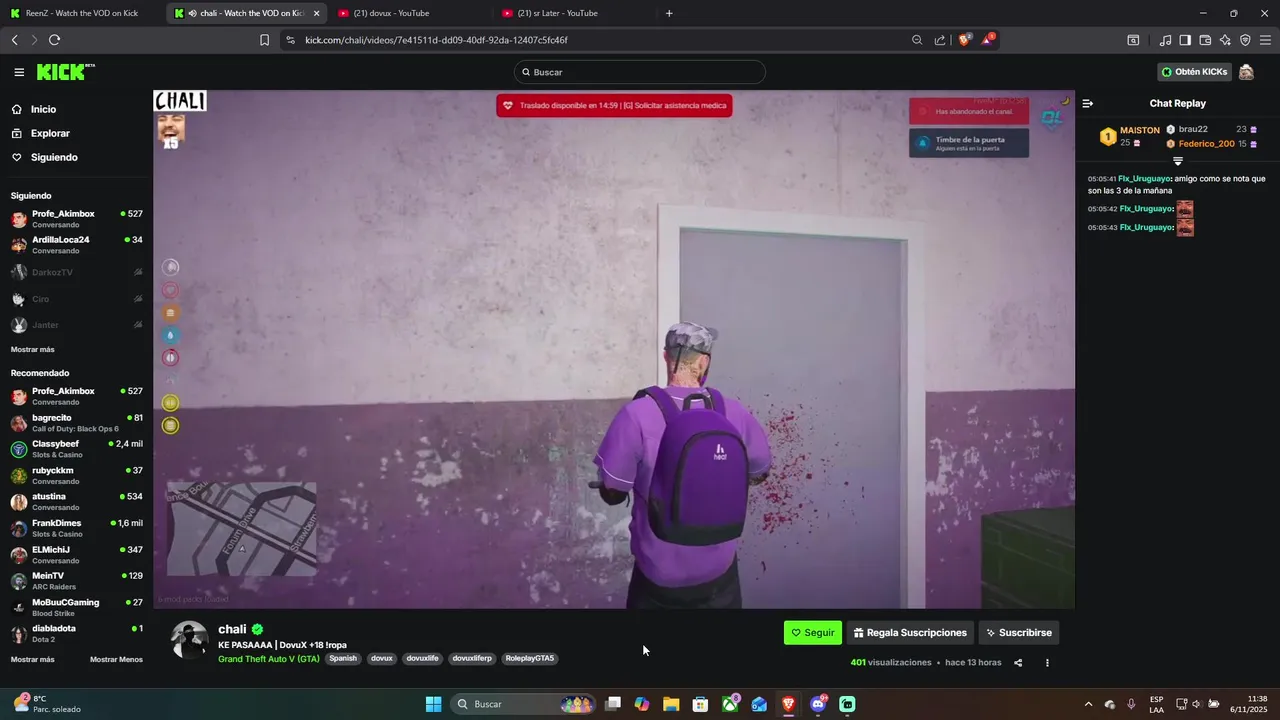The image size is (1280, 720).
Task: Zoom out using address bar magnifier
Action: (x=917, y=40)
